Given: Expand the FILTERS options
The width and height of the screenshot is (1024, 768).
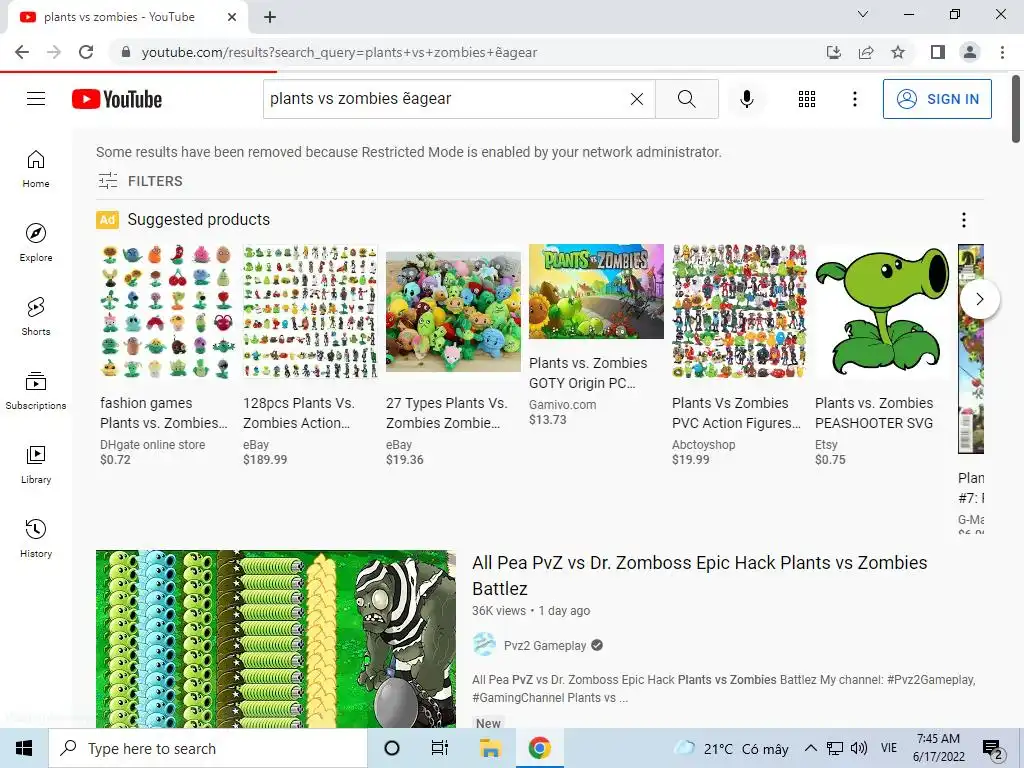Looking at the screenshot, I should 140,181.
